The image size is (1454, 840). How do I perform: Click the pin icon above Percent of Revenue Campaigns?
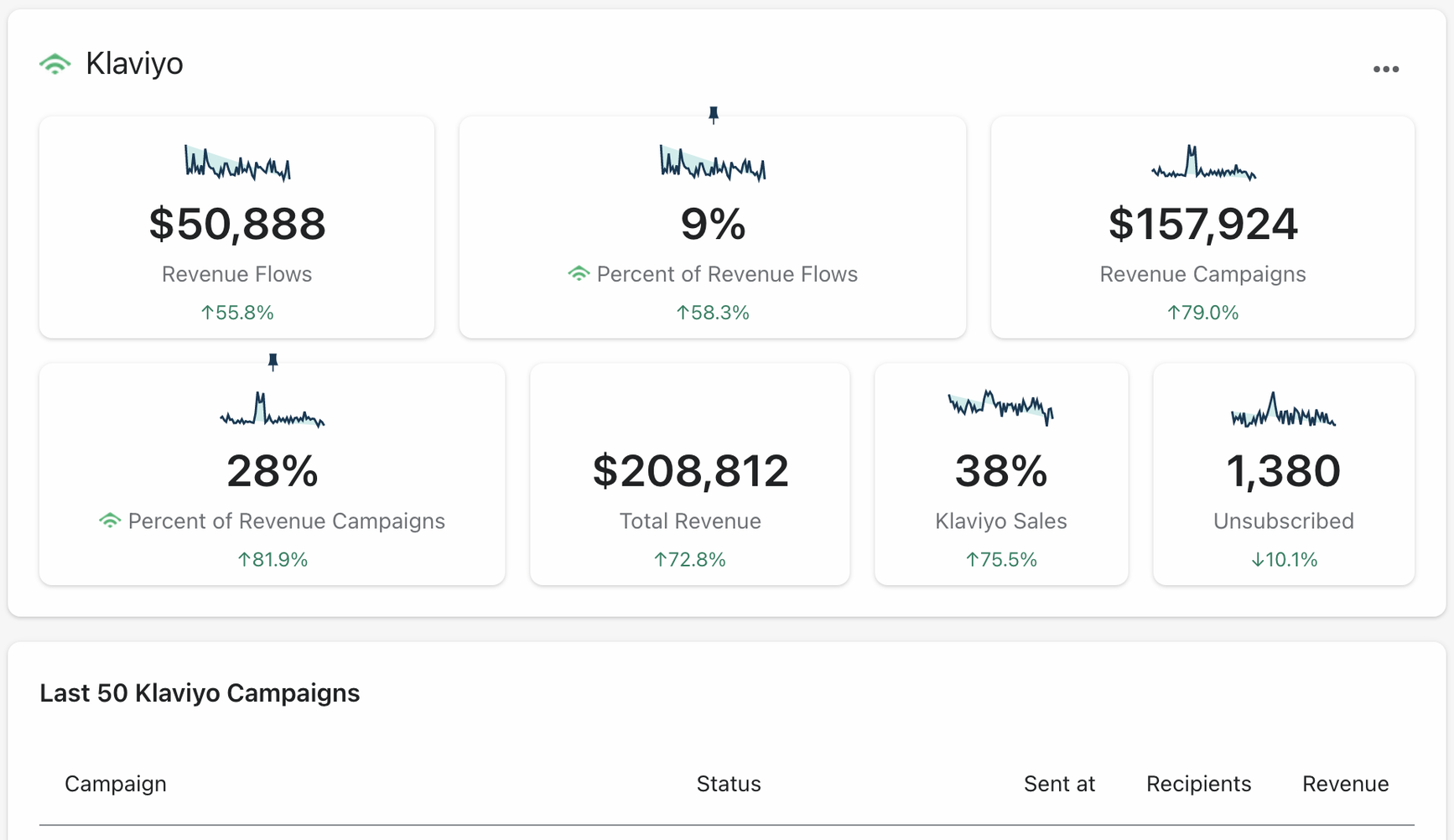coord(273,361)
